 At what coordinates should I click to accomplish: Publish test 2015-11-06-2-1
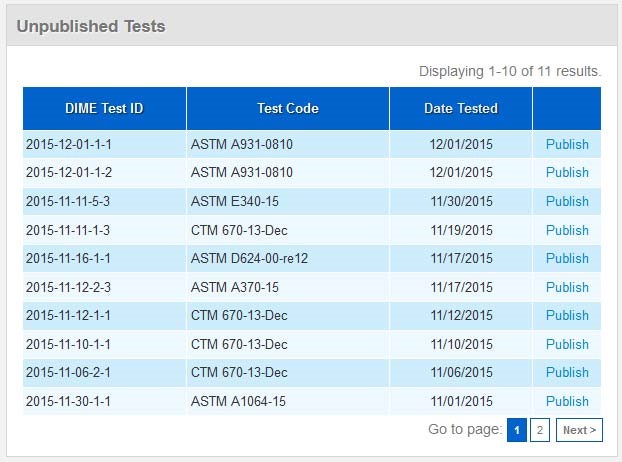pos(567,372)
